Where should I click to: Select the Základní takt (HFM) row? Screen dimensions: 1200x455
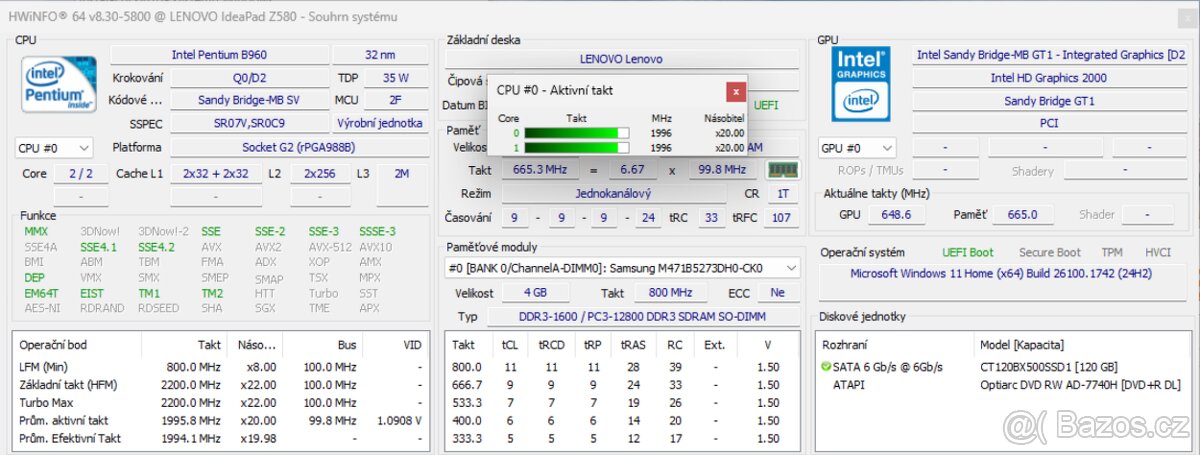pos(221,385)
